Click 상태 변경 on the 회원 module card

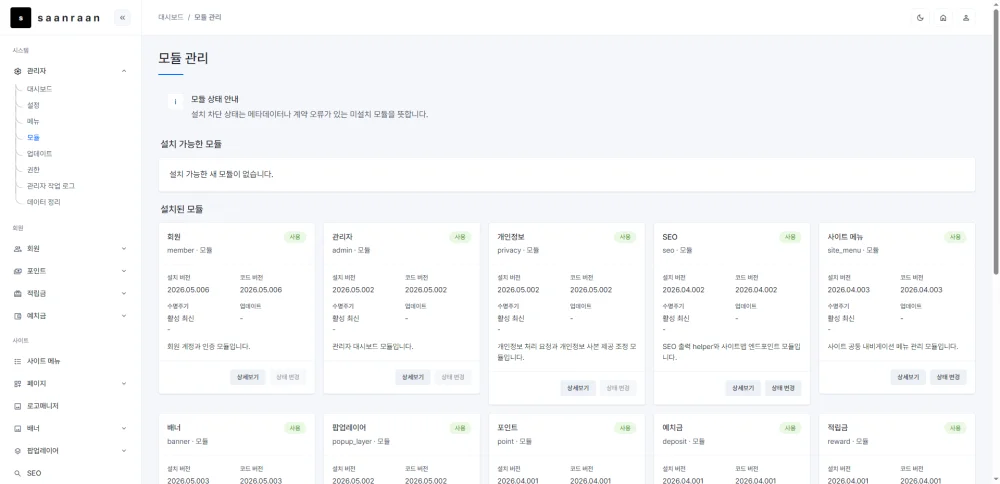288,377
